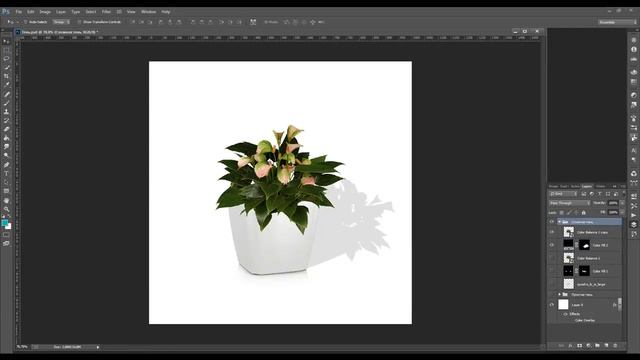Open the Essentials workspace dropdown
Viewport: 640px width, 360px height.
point(617,22)
